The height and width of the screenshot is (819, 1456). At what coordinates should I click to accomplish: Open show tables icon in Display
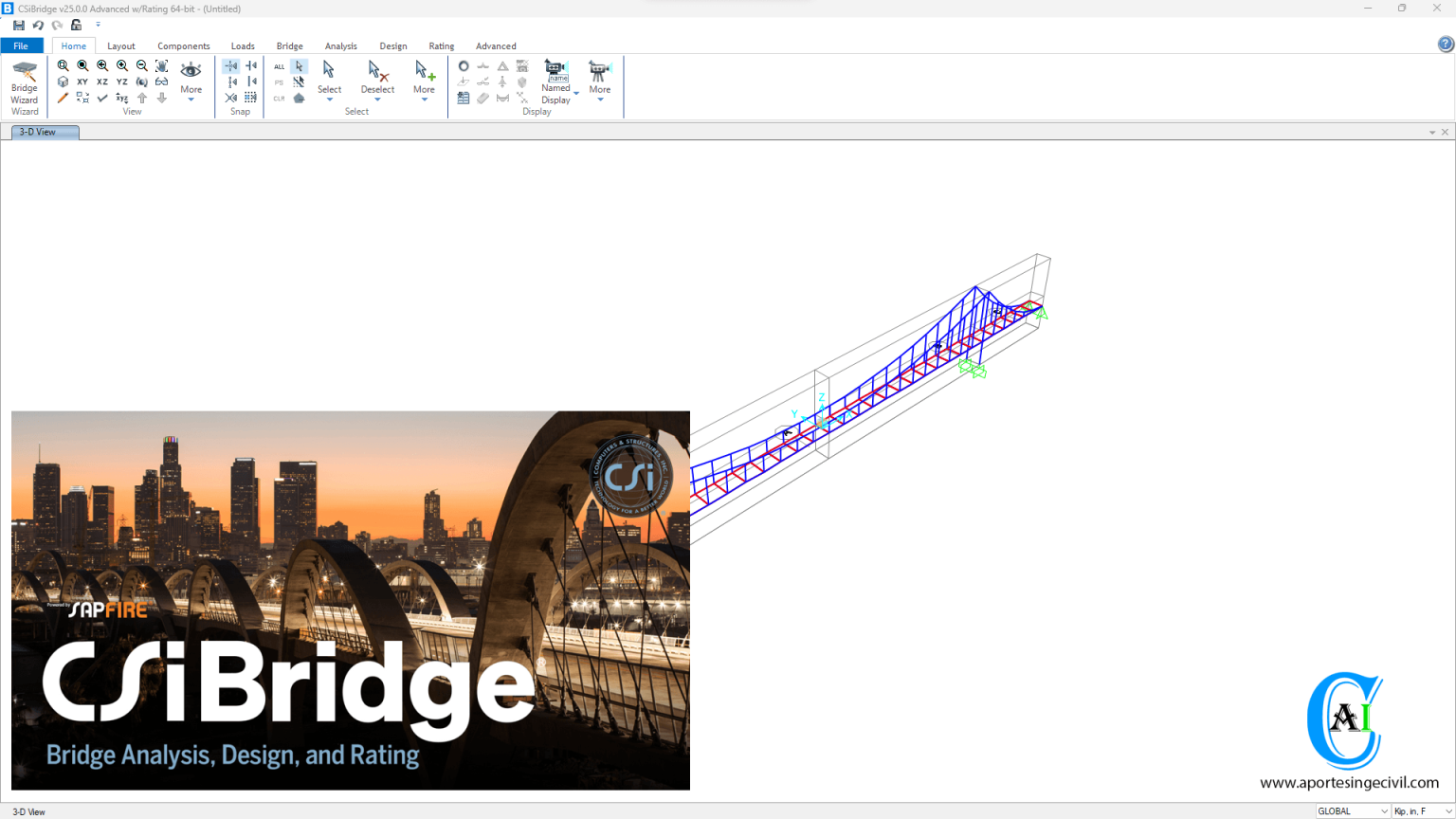(464, 98)
